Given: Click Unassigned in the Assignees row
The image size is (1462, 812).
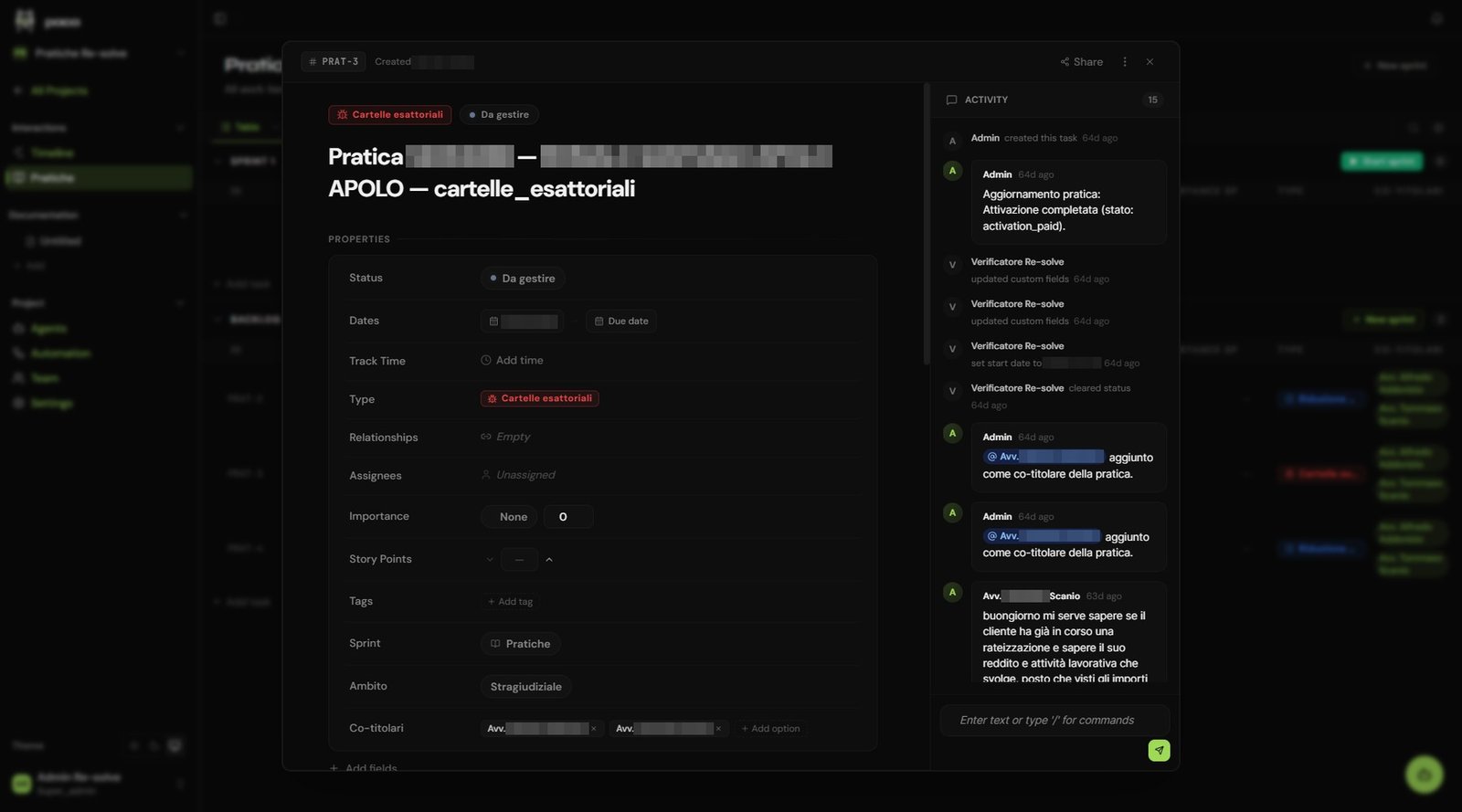Looking at the screenshot, I should click(518, 476).
